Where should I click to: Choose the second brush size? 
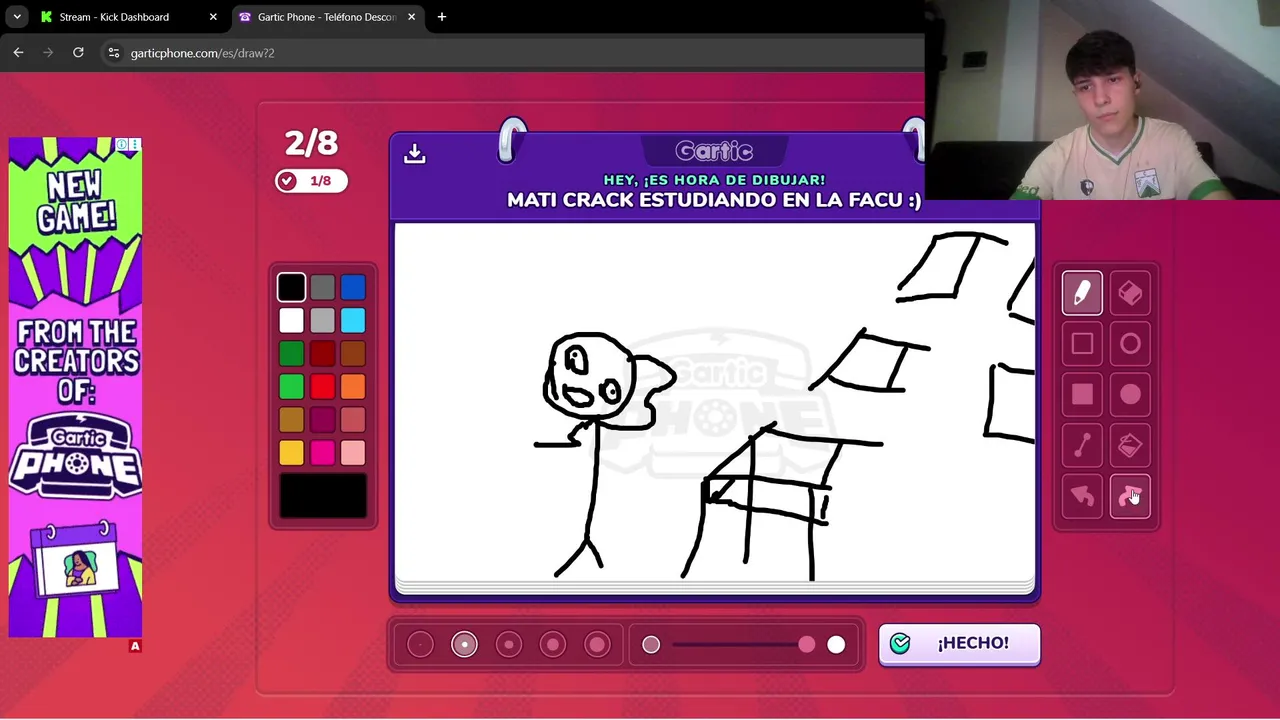pyautogui.click(x=464, y=645)
